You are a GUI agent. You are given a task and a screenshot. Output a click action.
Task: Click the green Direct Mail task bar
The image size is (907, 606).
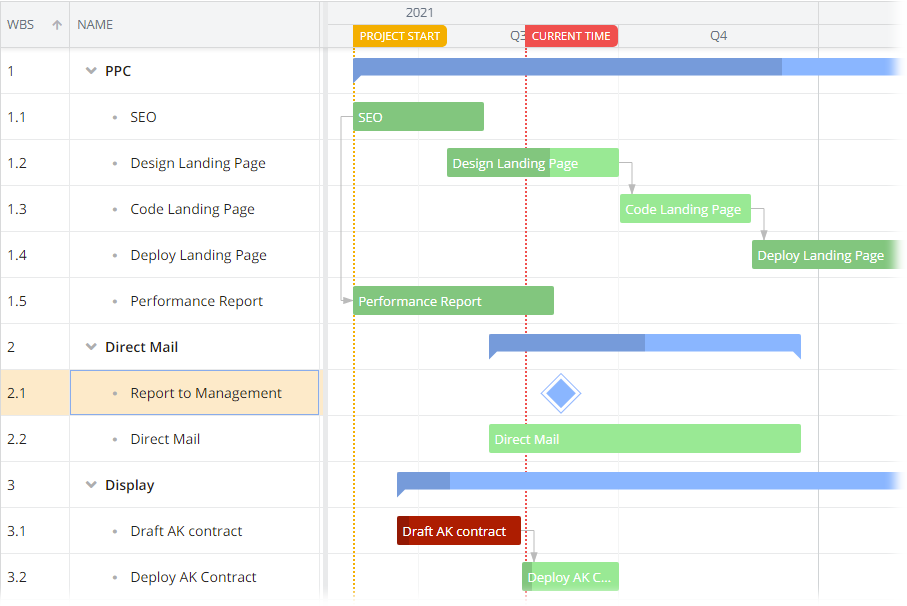click(645, 439)
